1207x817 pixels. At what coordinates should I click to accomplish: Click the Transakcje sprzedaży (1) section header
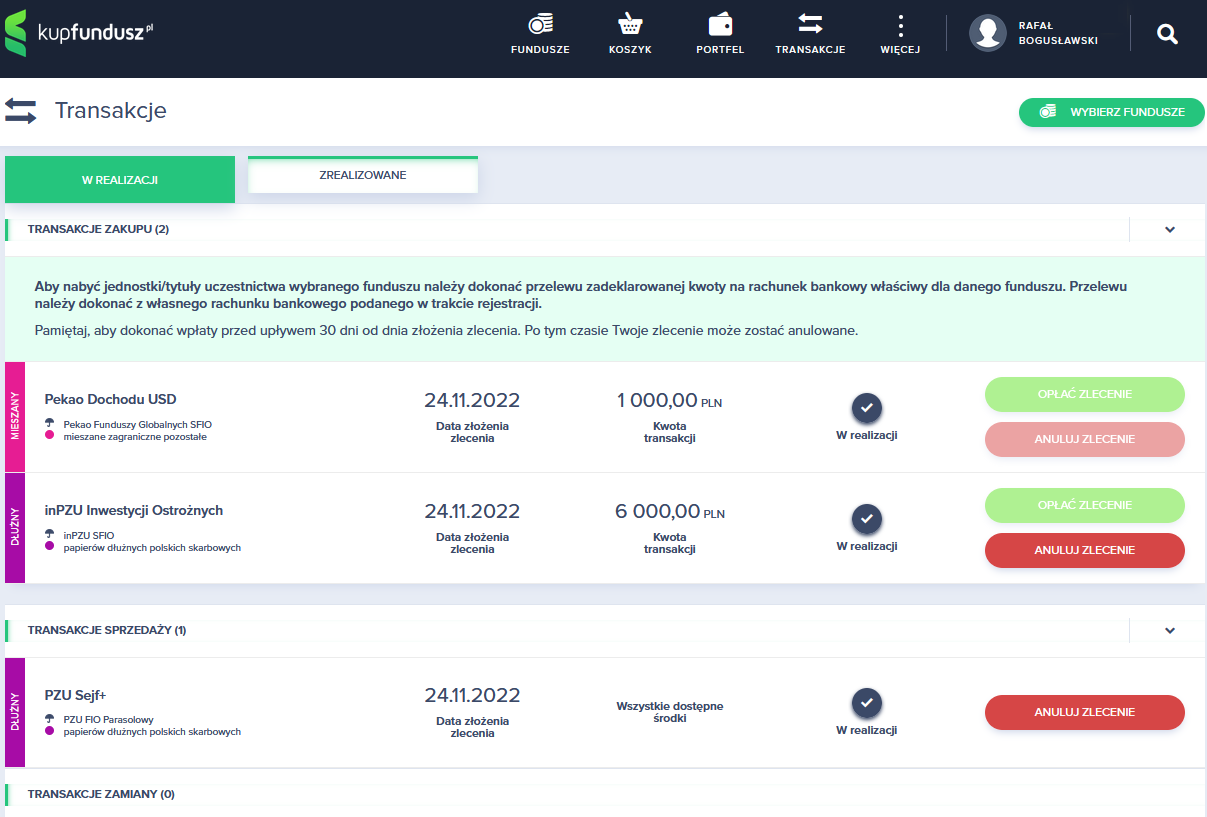107,630
